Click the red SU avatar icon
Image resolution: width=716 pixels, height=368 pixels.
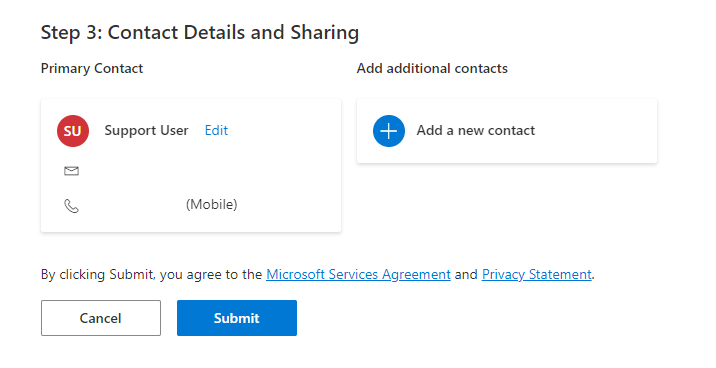(x=73, y=131)
